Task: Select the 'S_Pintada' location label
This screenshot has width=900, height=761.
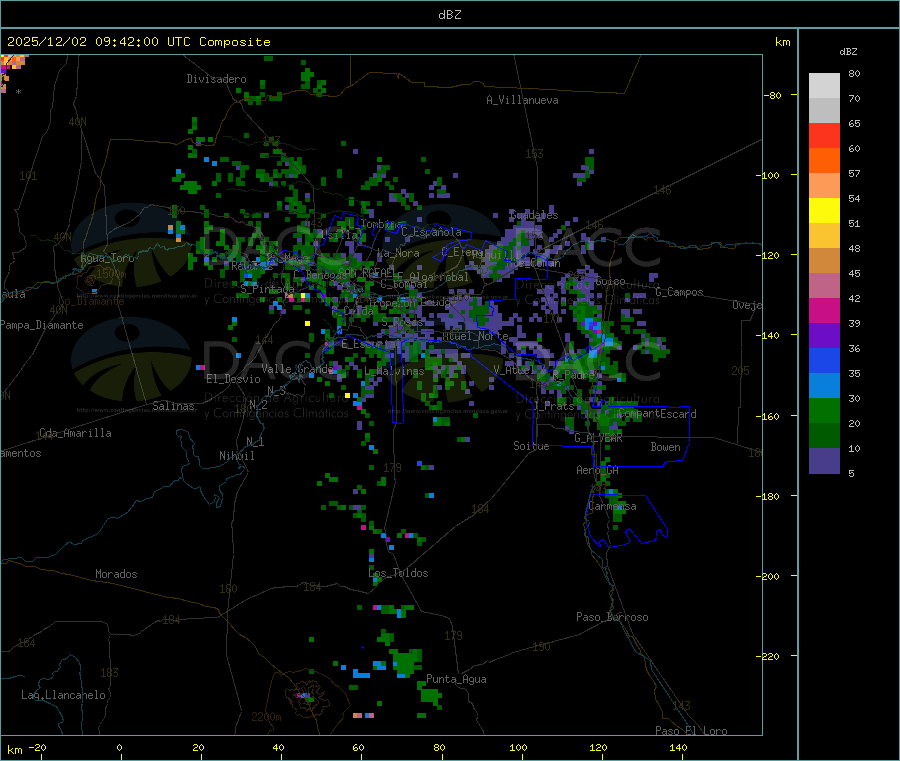Action: tap(267, 288)
